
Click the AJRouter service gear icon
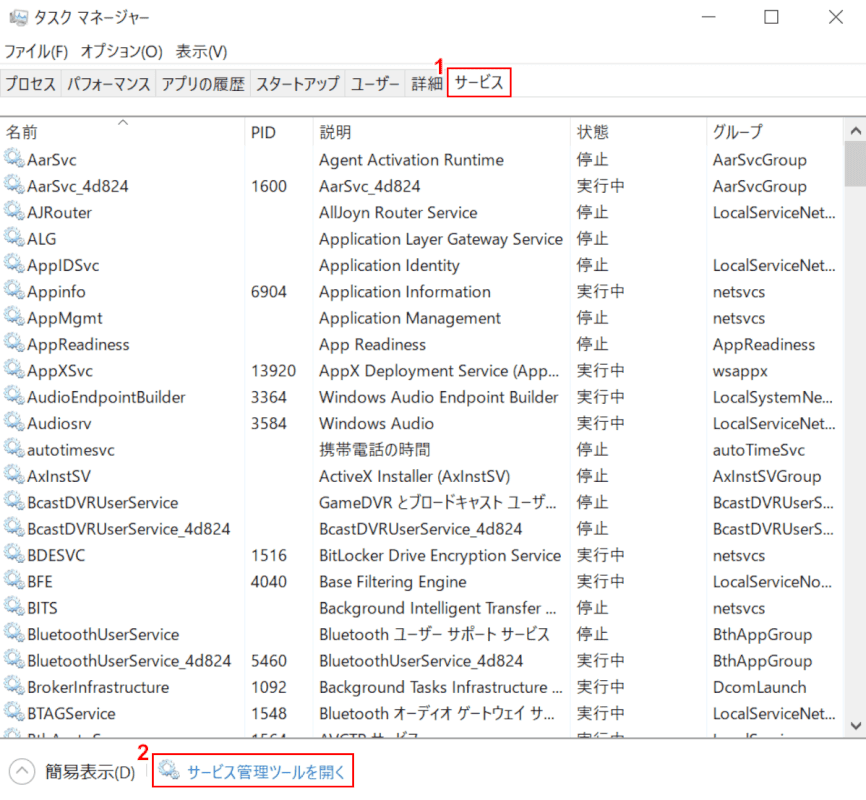(x=14, y=212)
